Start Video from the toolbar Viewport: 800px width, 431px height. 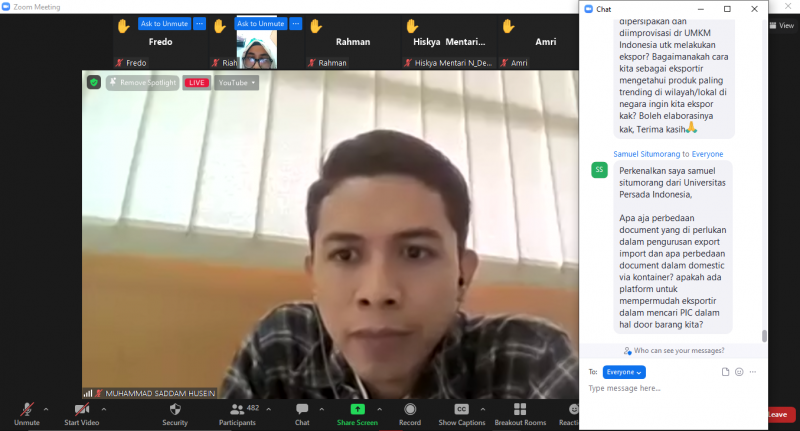point(82,414)
